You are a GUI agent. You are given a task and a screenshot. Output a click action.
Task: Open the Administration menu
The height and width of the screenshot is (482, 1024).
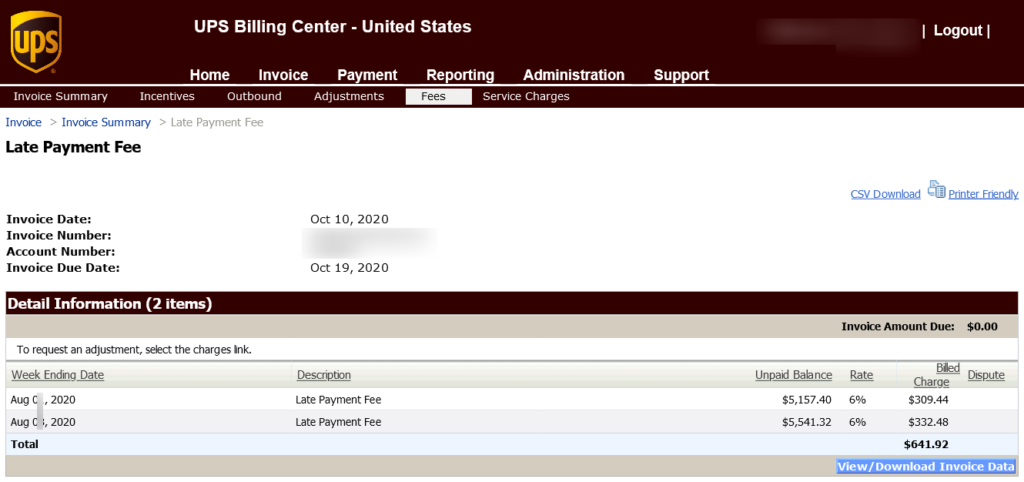[574, 75]
